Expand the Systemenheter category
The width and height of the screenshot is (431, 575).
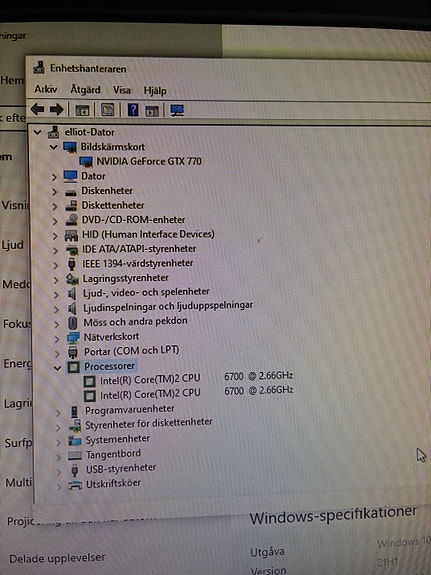click(58, 442)
